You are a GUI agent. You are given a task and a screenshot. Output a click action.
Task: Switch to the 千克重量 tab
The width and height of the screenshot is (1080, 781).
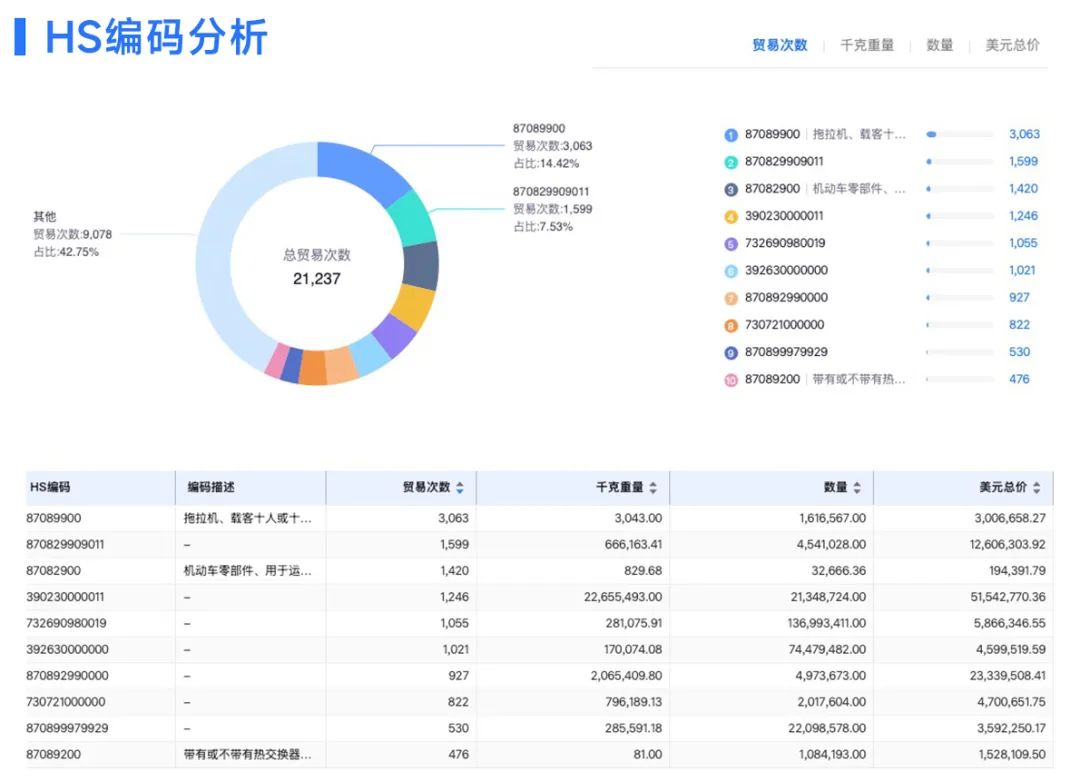(x=866, y=45)
